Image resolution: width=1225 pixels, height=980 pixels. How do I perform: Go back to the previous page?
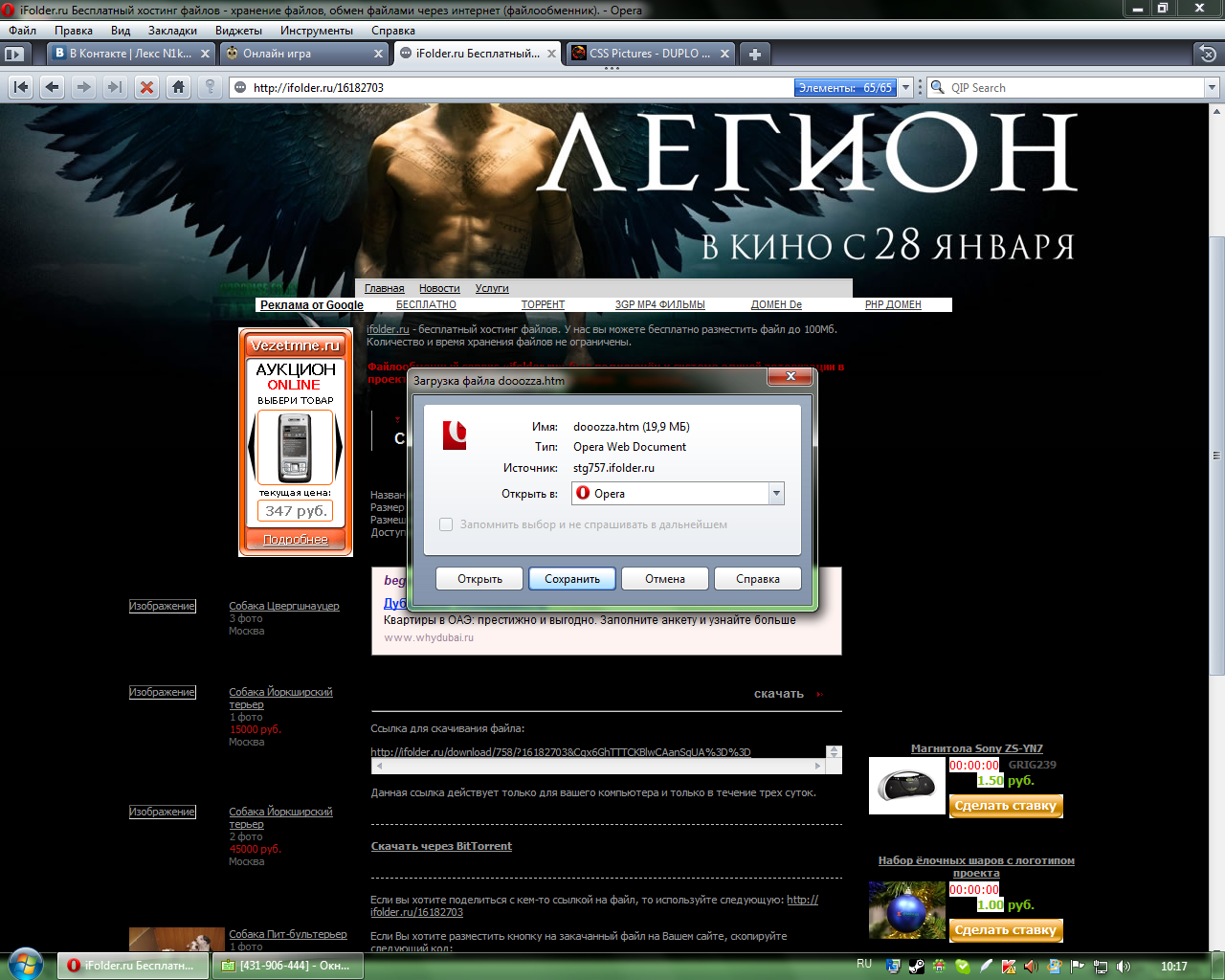(x=53, y=87)
